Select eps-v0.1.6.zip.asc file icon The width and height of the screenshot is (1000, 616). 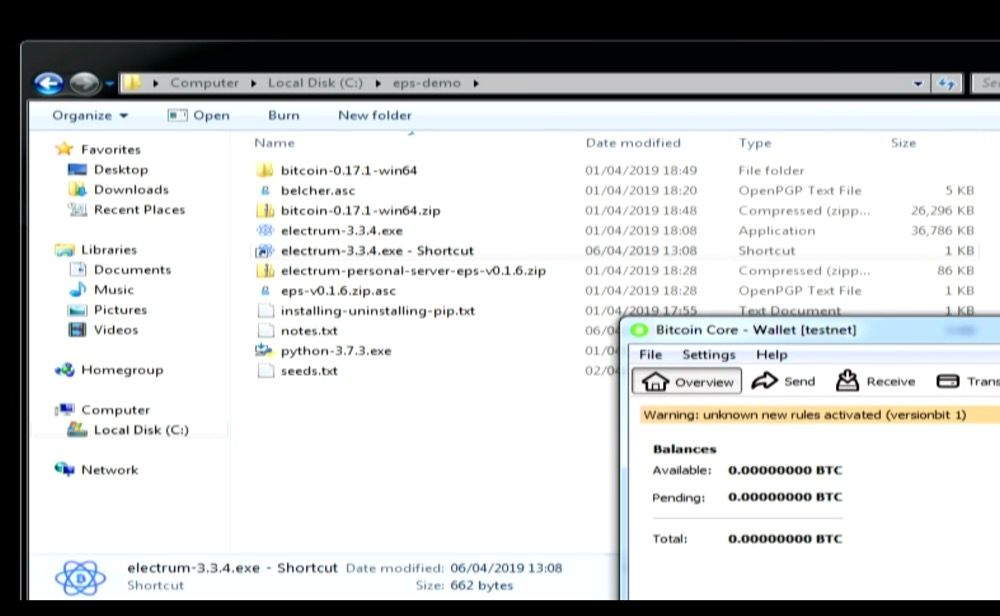(265, 291)
